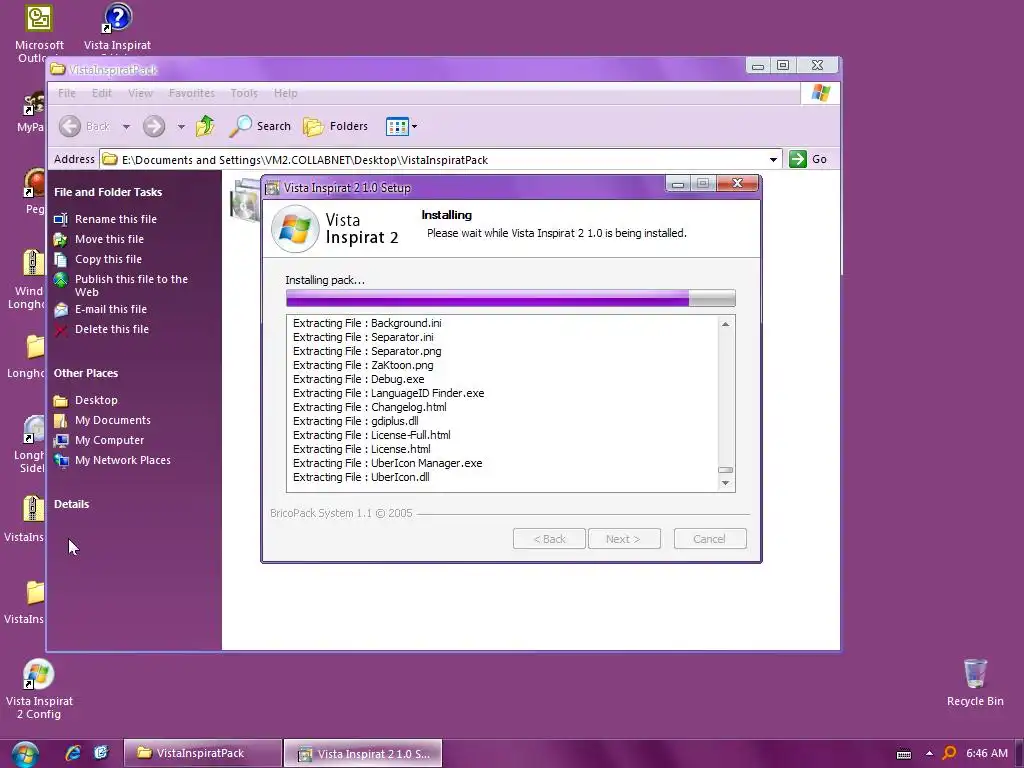Click the Publish globe icon
The image size is (1024, 768).
pos(61,280)
